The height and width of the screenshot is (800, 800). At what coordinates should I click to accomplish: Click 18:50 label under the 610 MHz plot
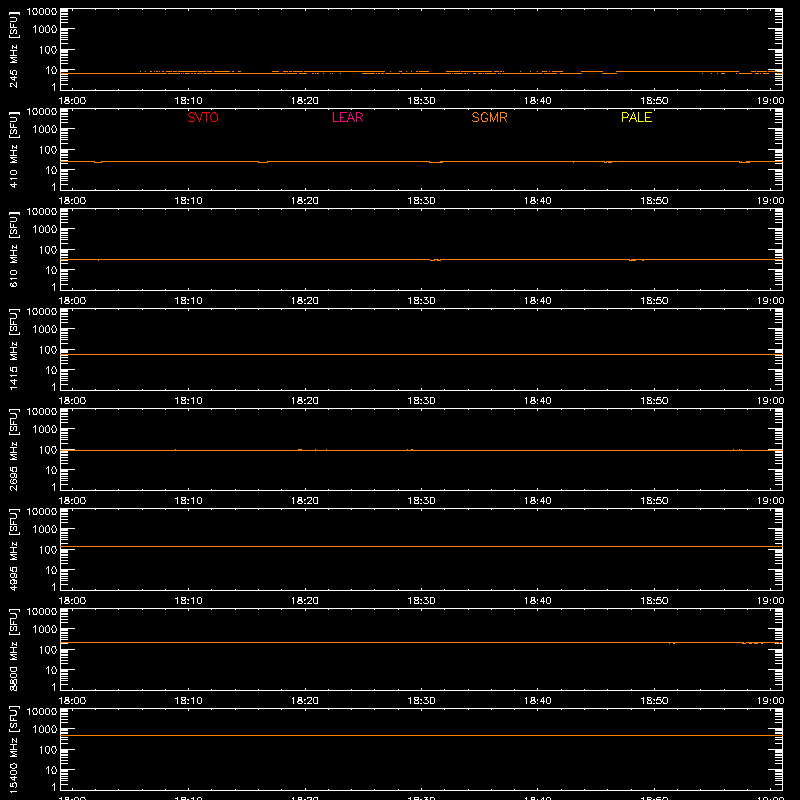(654, 301)
